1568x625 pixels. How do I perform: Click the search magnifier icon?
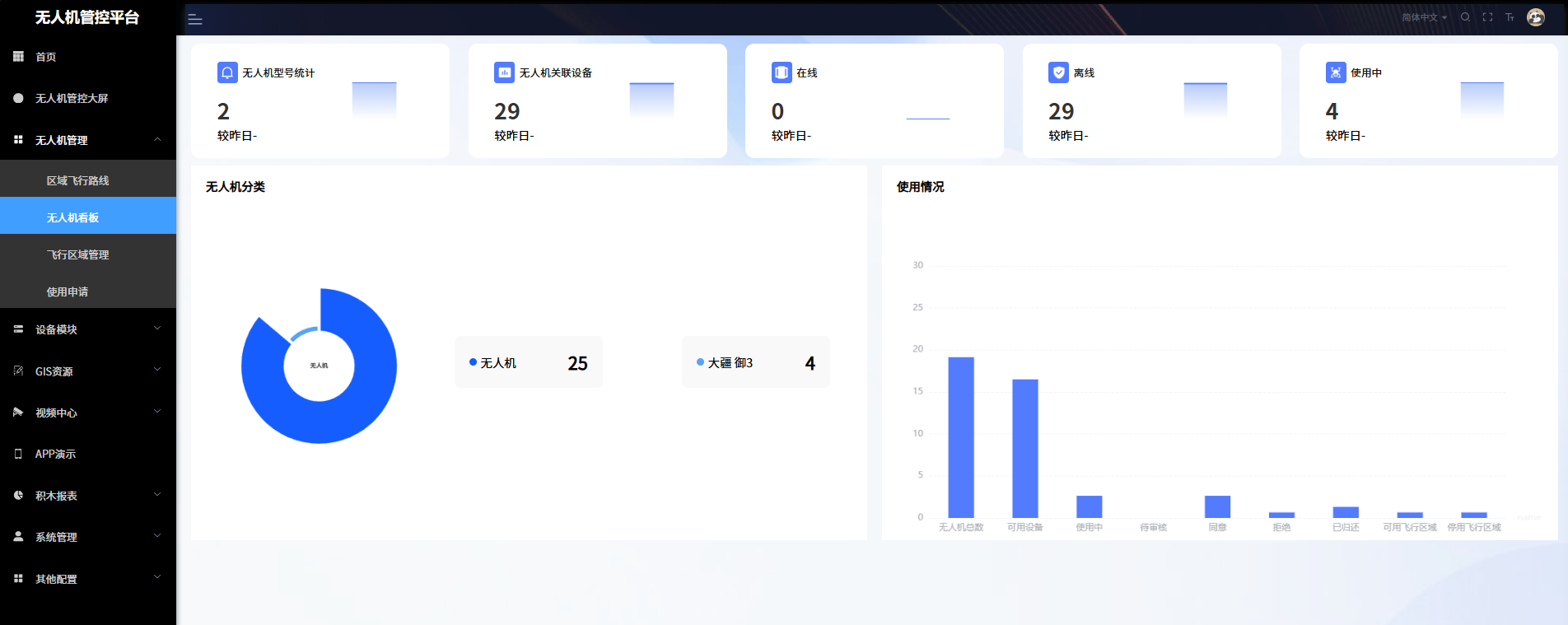[1465, 17]
